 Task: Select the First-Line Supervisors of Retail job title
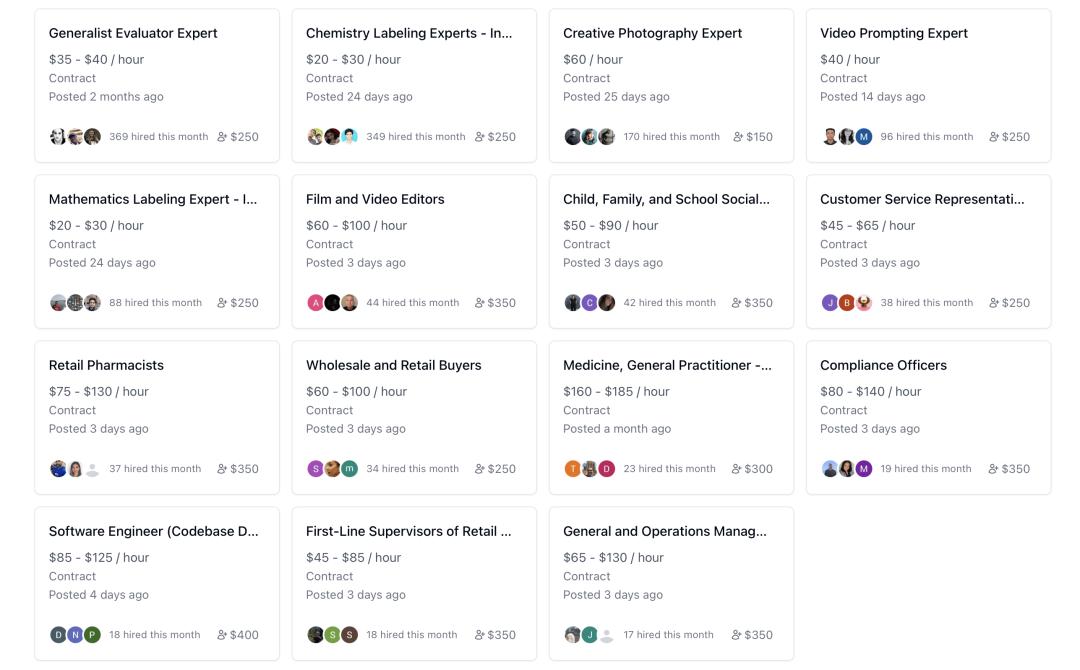[408, 531]
